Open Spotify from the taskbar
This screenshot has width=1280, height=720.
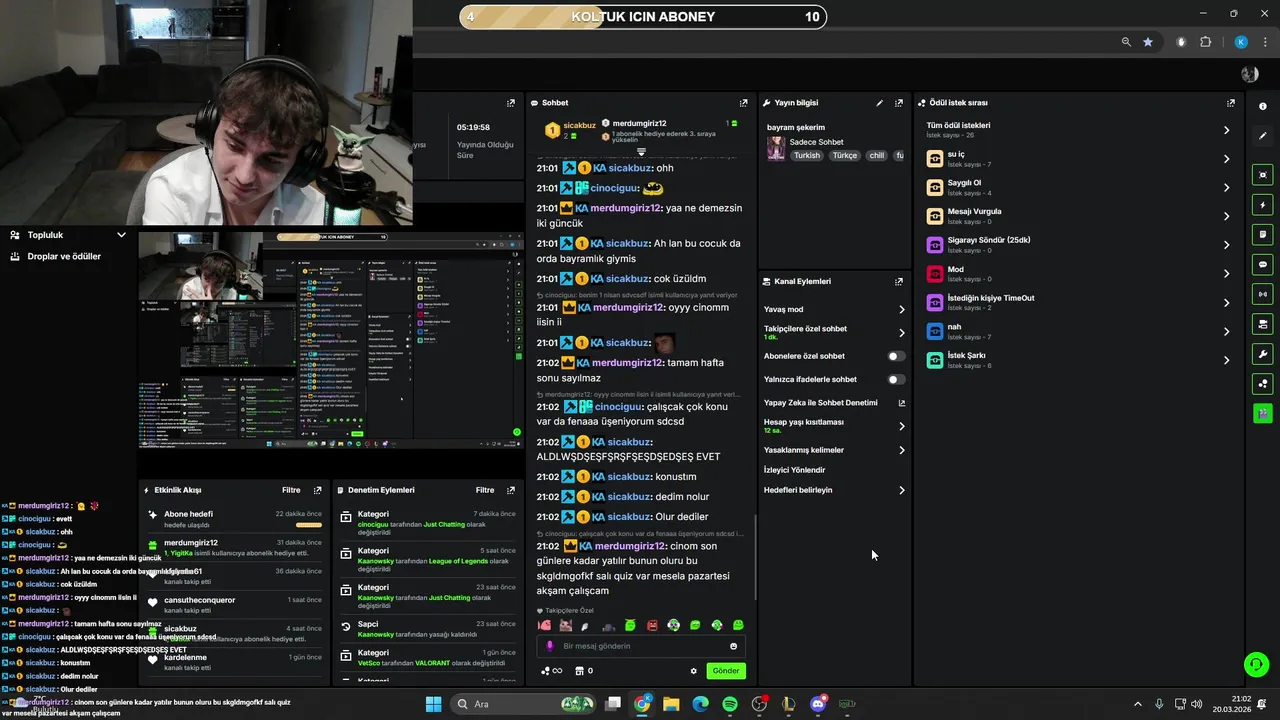tap(730, 704)
